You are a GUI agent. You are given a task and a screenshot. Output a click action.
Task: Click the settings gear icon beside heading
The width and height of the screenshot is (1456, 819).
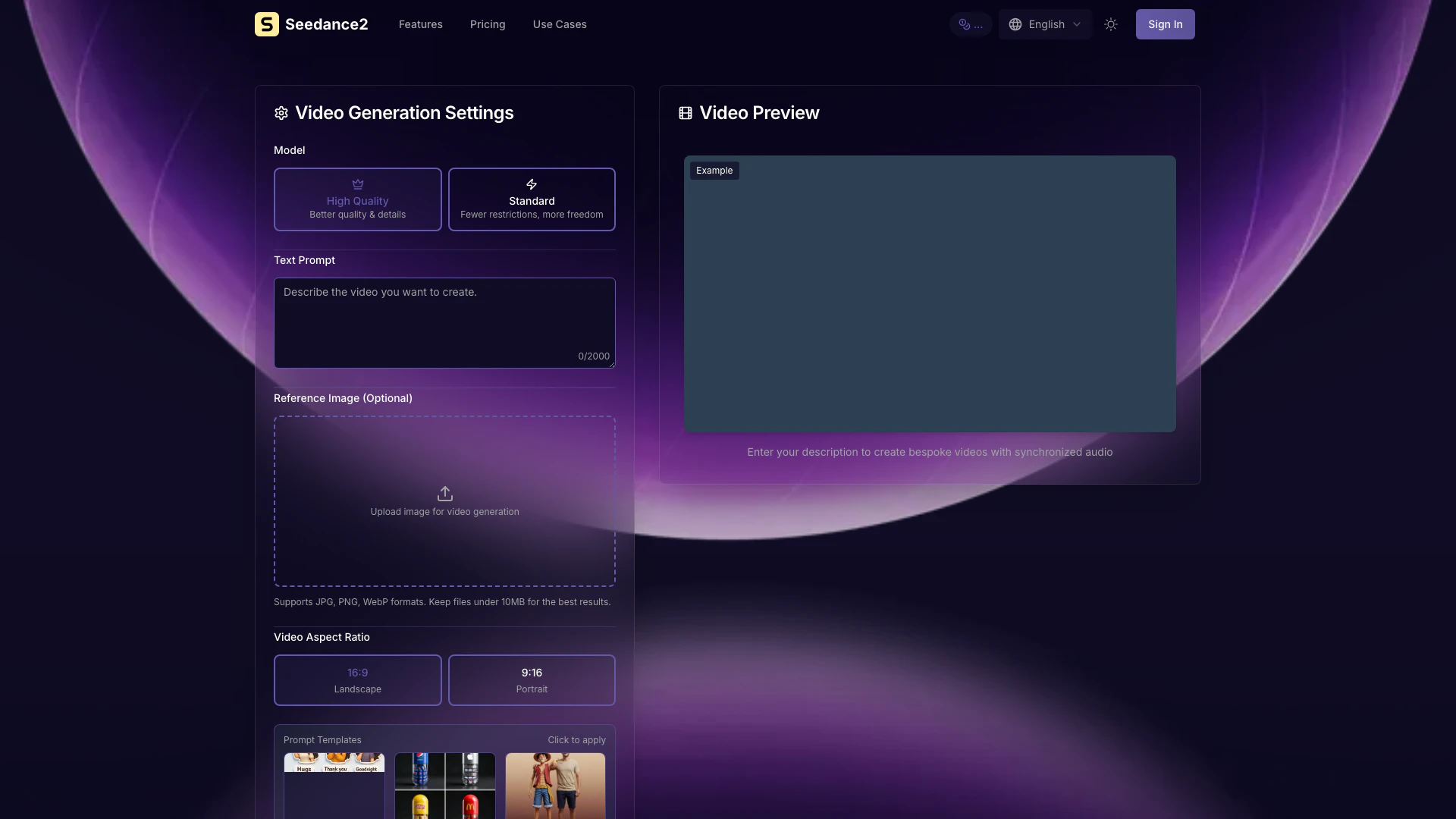(281, 113)
